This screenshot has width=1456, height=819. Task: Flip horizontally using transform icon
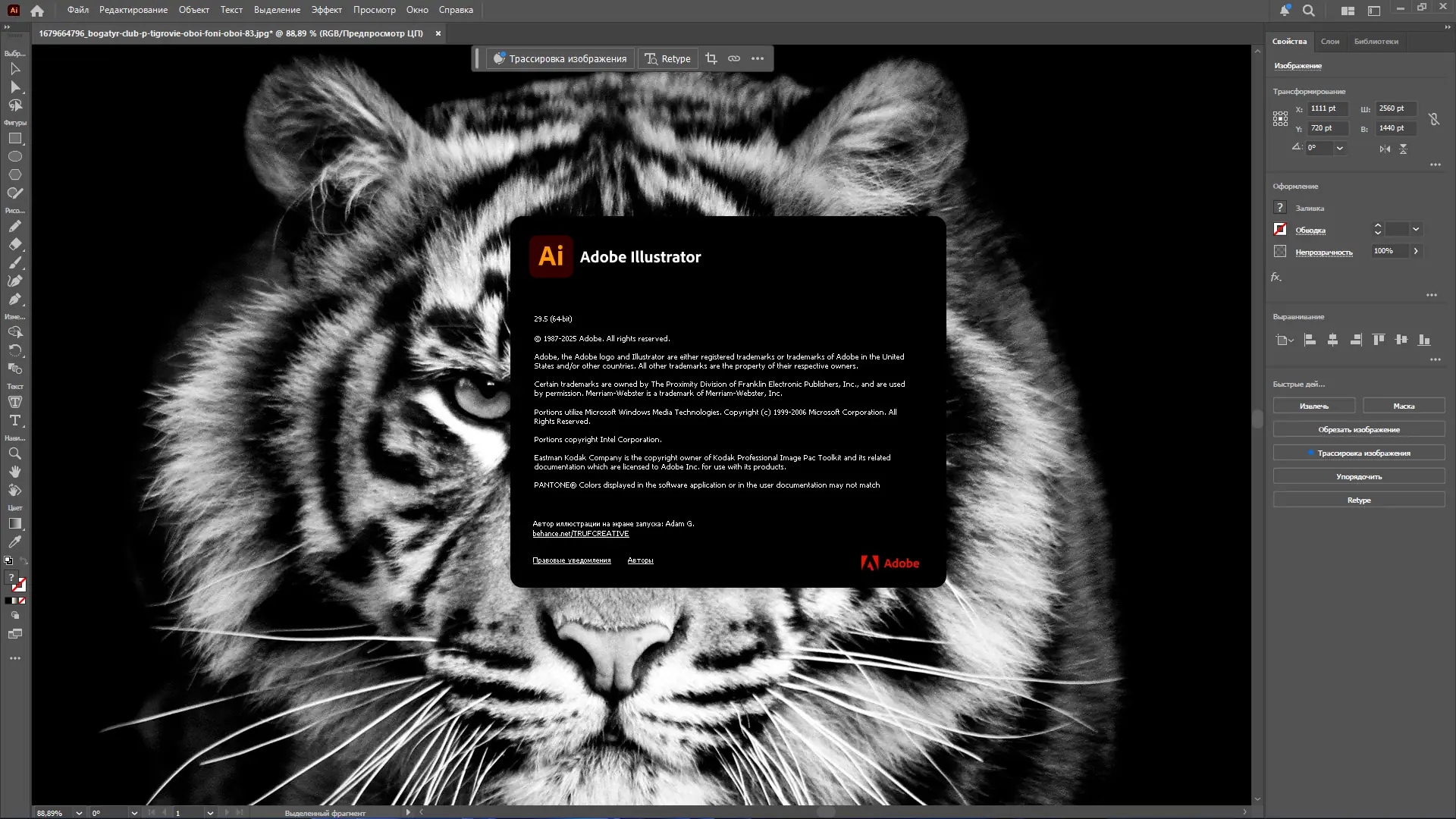point(1385,149)
